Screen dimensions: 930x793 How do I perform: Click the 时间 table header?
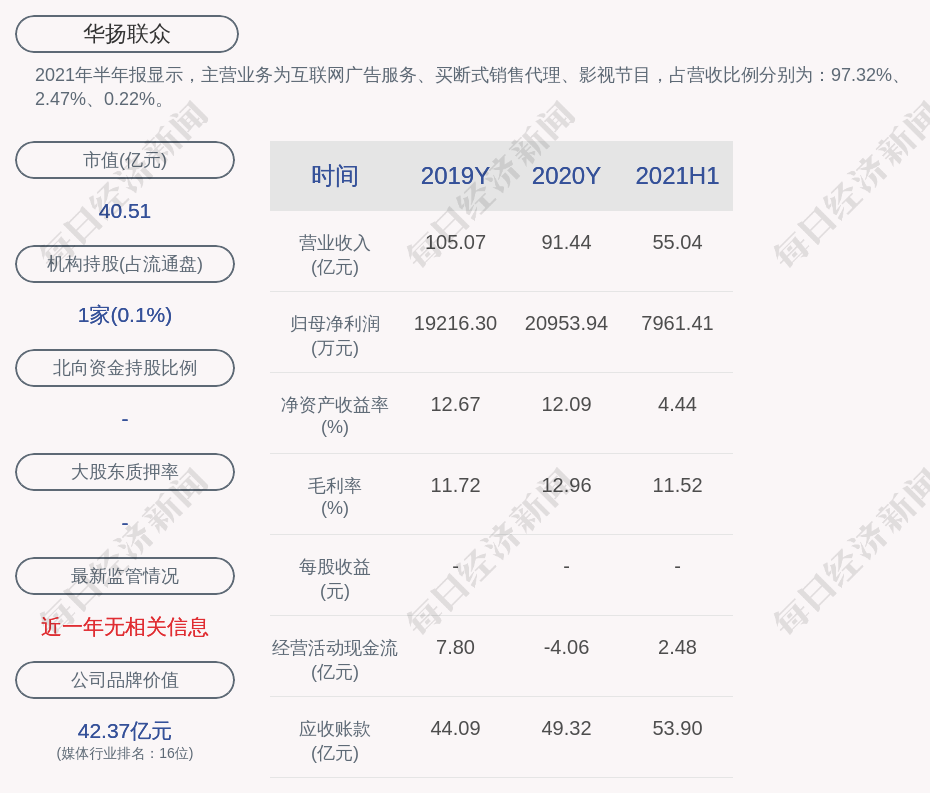tap(335, 176)
